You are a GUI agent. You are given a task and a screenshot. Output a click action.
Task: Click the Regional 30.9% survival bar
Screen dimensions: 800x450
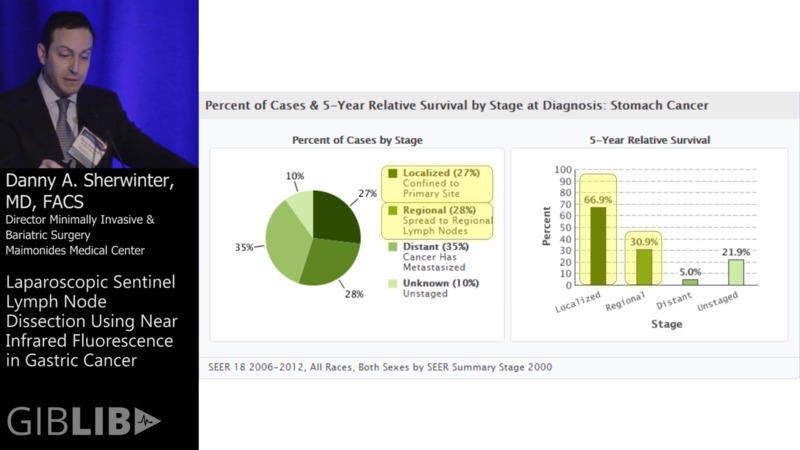pyautogui.click(x=644, y=267)
